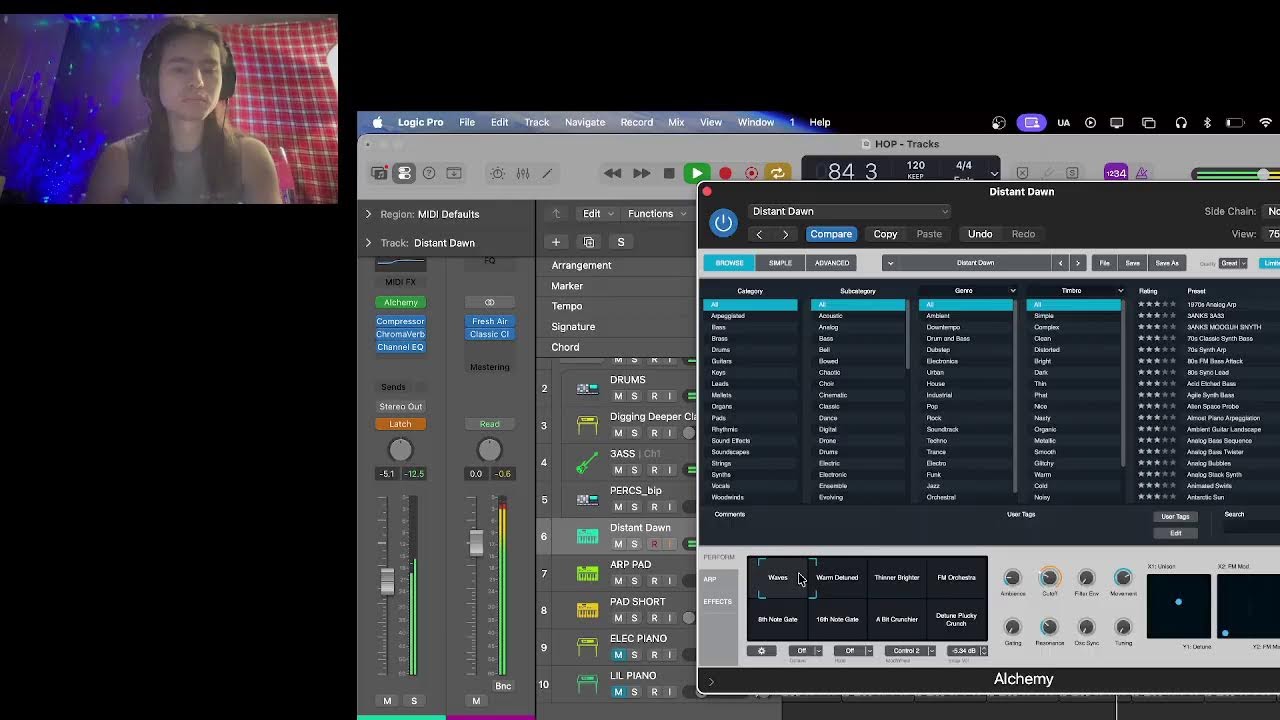Start recording with the red Record button
Image resolution: width=1280 pixels, height=720 pixels.
725,173
